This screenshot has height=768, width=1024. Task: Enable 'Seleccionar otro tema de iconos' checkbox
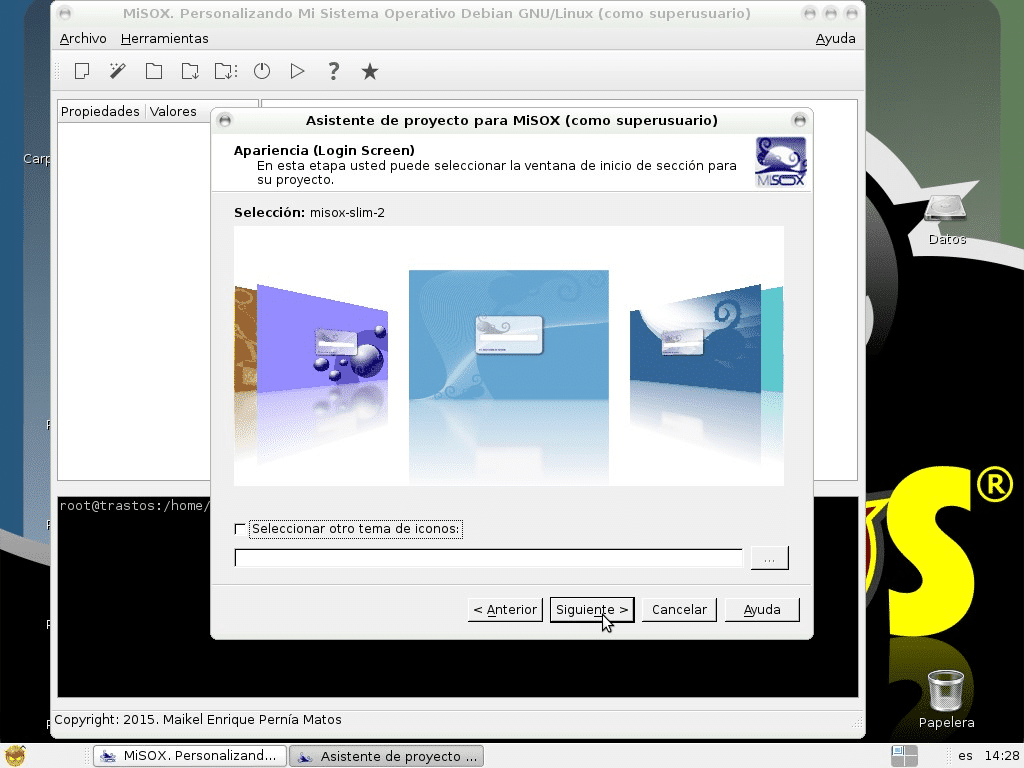tap(240, 529)
